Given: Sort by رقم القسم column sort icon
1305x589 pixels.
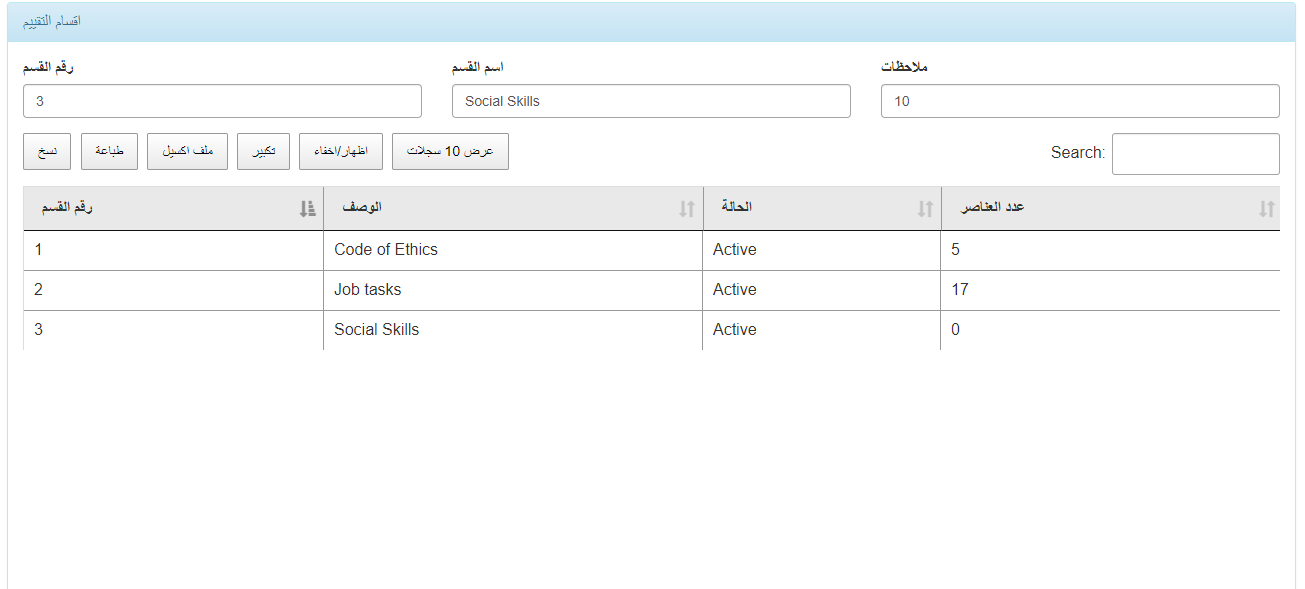Looking at the screenshot, I should pos(307,209).
